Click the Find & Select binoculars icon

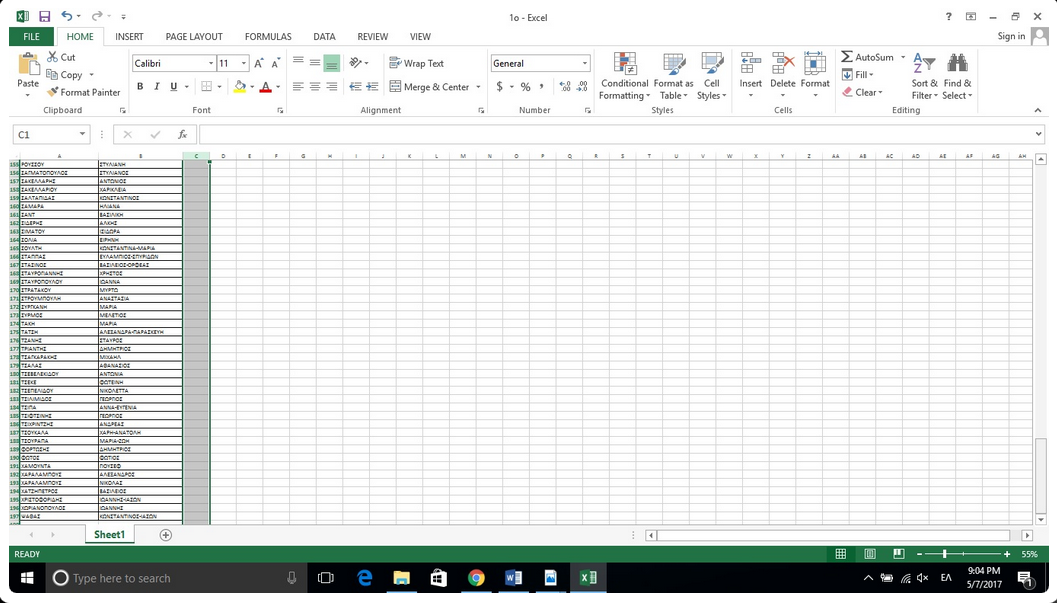click(x=957, y=65)
